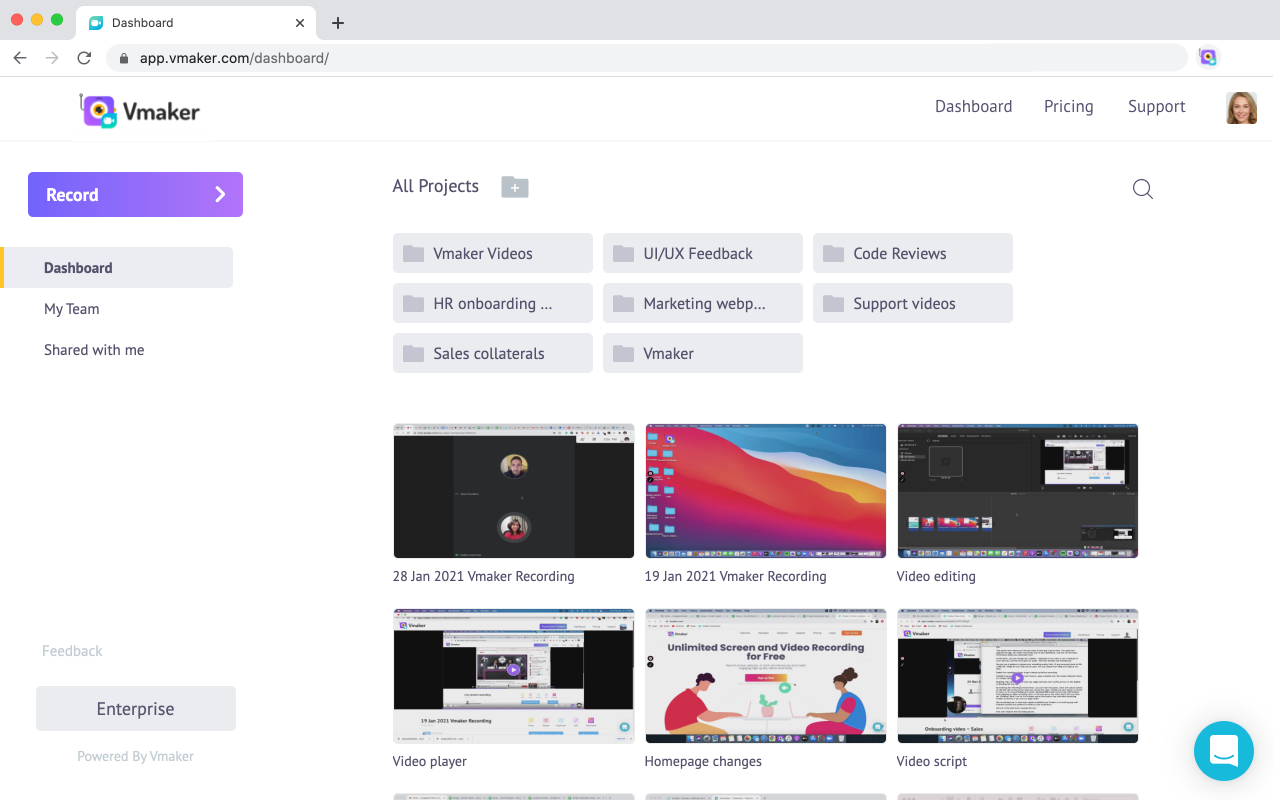Click the Feedback link
1280x800 pixels.
click(x=72, y=651)
